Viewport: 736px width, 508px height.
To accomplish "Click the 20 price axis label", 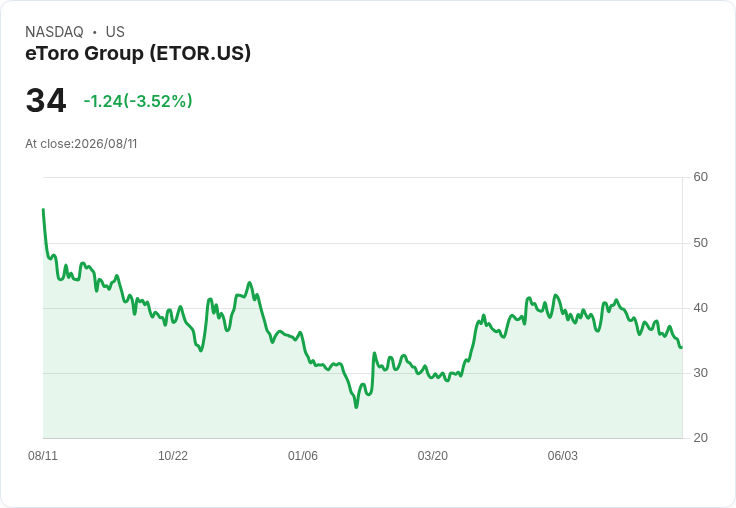I will point(700,438).
